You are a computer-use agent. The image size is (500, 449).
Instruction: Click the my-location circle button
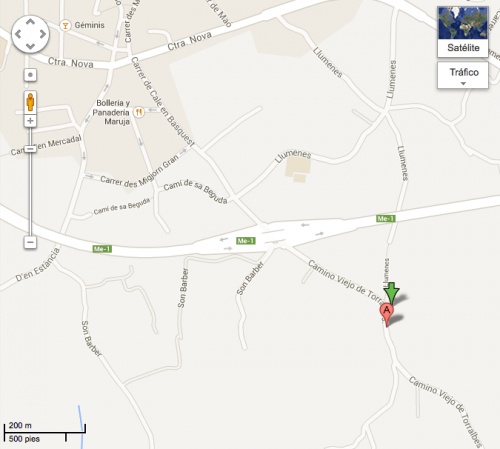pos(30,75)
